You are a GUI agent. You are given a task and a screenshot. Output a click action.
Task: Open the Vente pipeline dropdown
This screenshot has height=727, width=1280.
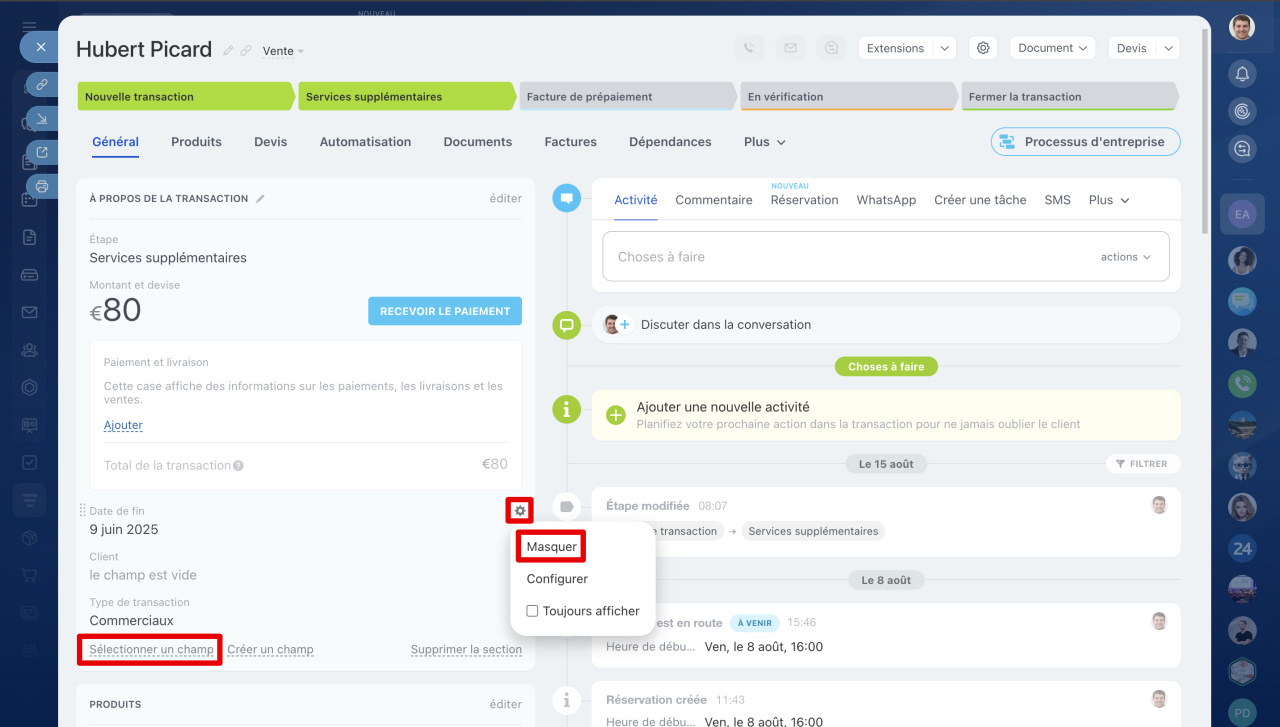[x=283, y=51]
